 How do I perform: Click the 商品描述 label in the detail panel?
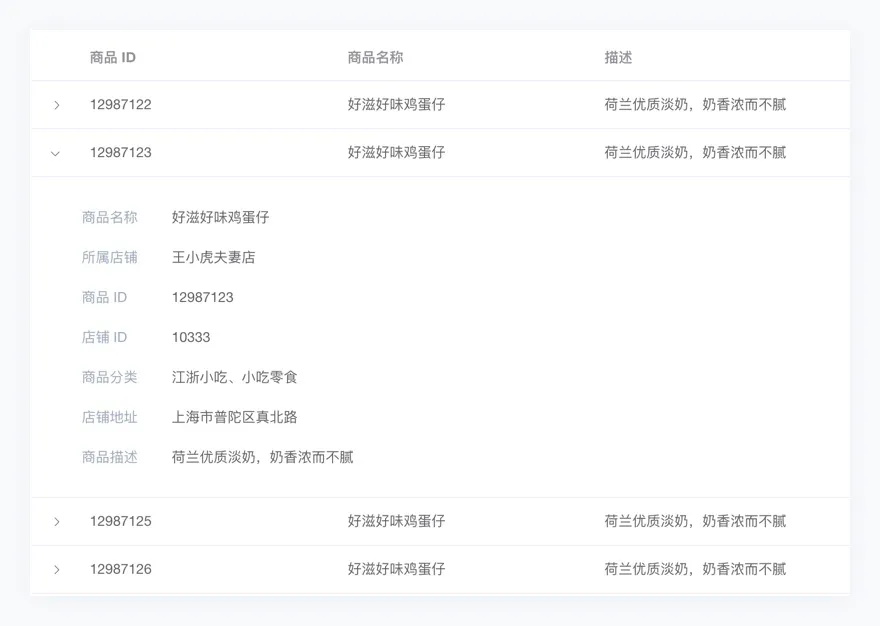[109, 457]
